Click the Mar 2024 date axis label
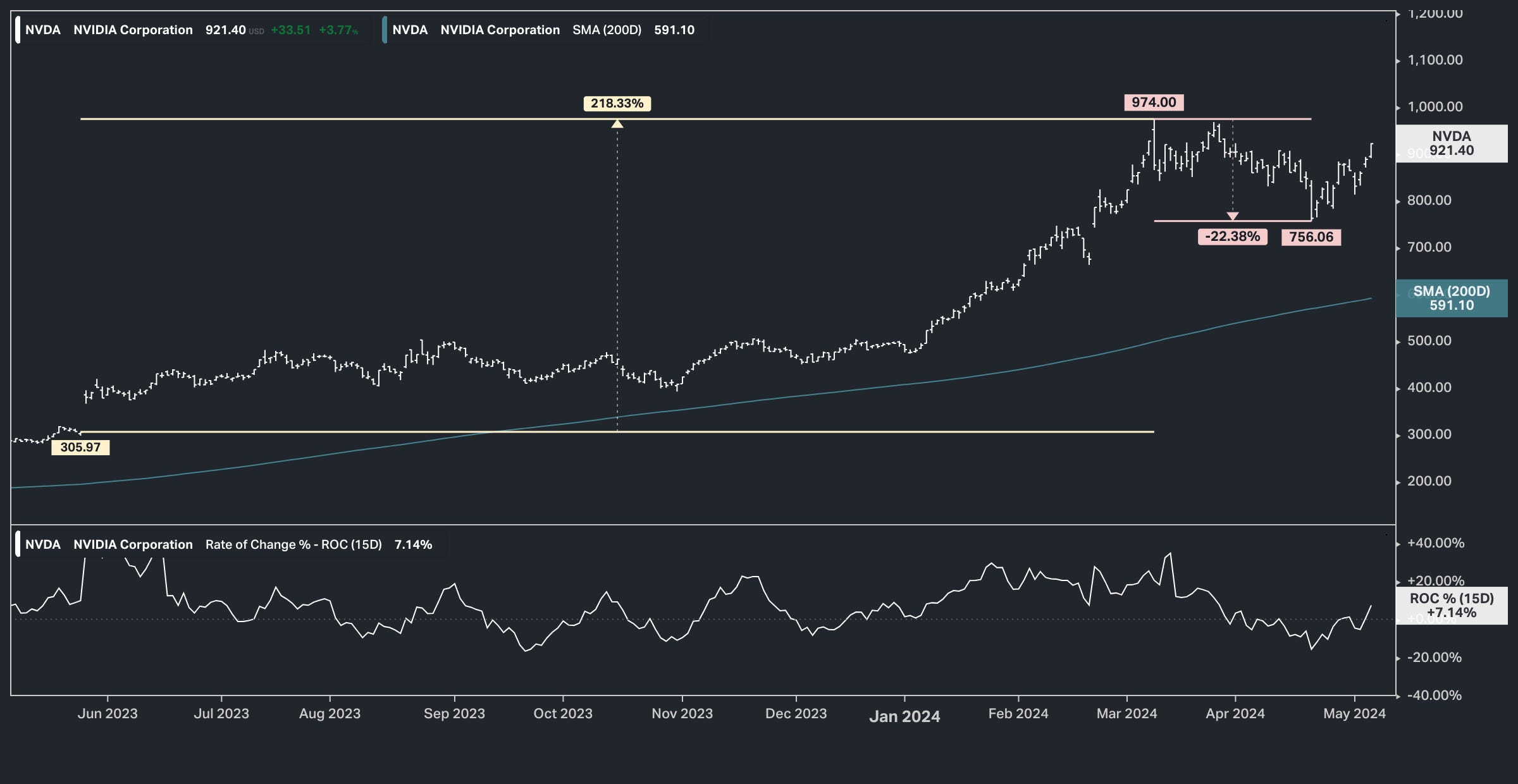The image size is (1518, 784). pos(1126,713)
